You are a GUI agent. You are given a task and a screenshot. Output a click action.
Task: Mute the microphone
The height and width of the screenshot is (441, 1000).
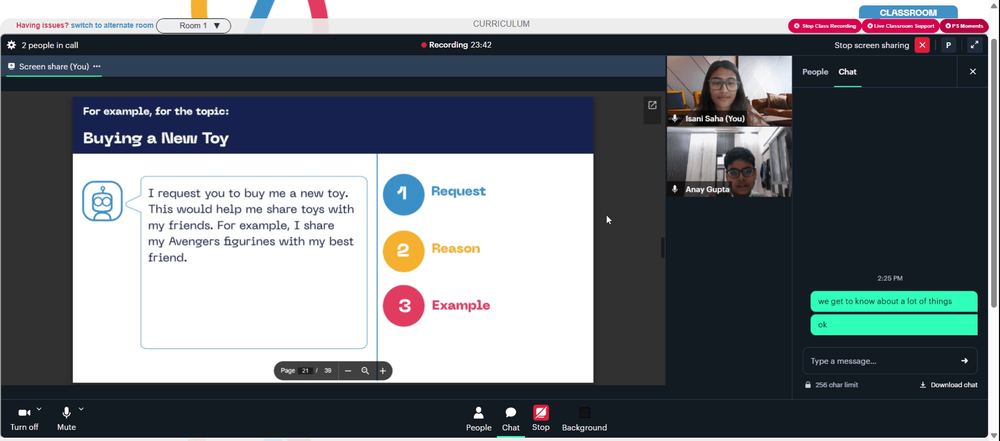[66, 419]
